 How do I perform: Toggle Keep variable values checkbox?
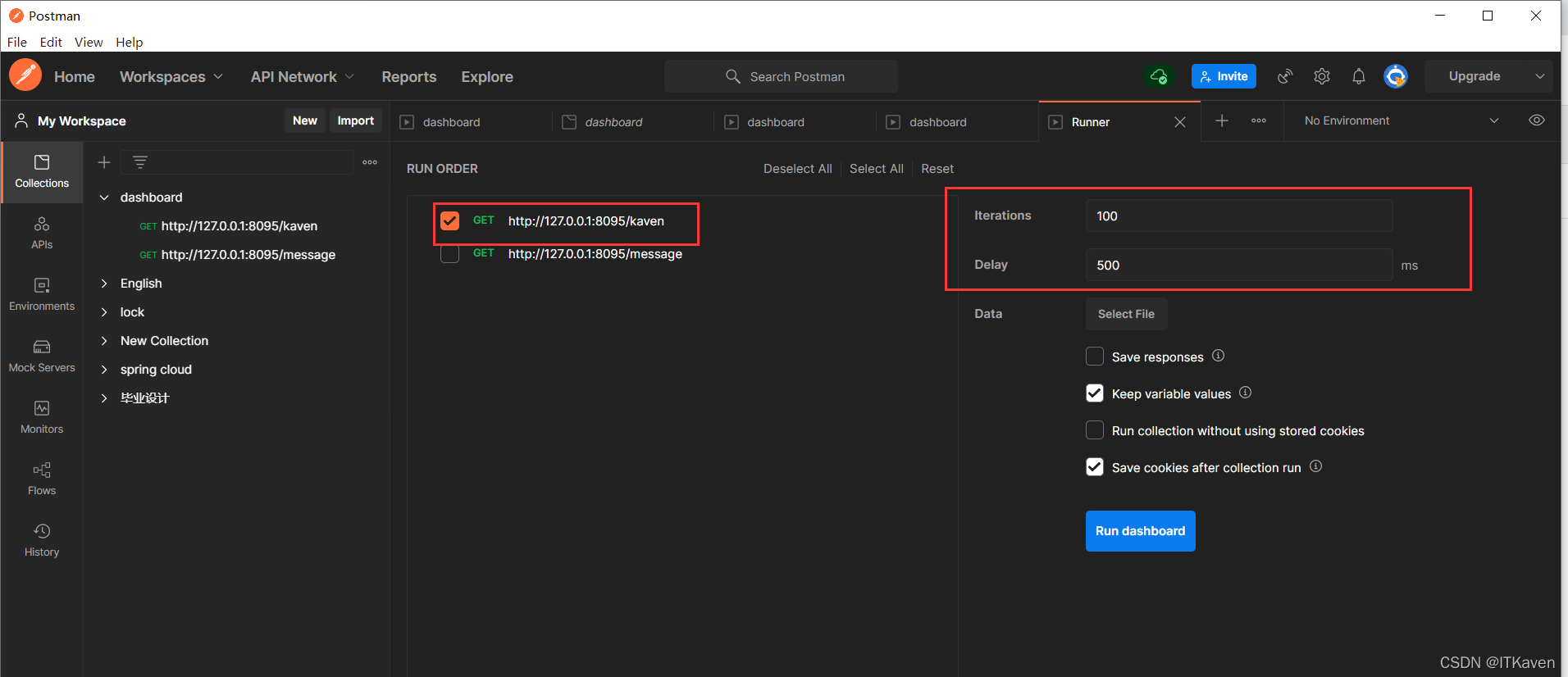1095,393
